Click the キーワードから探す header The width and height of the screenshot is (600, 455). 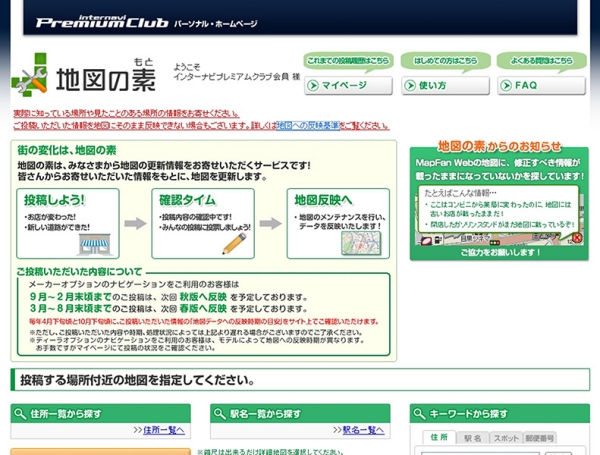coord(500,414)
